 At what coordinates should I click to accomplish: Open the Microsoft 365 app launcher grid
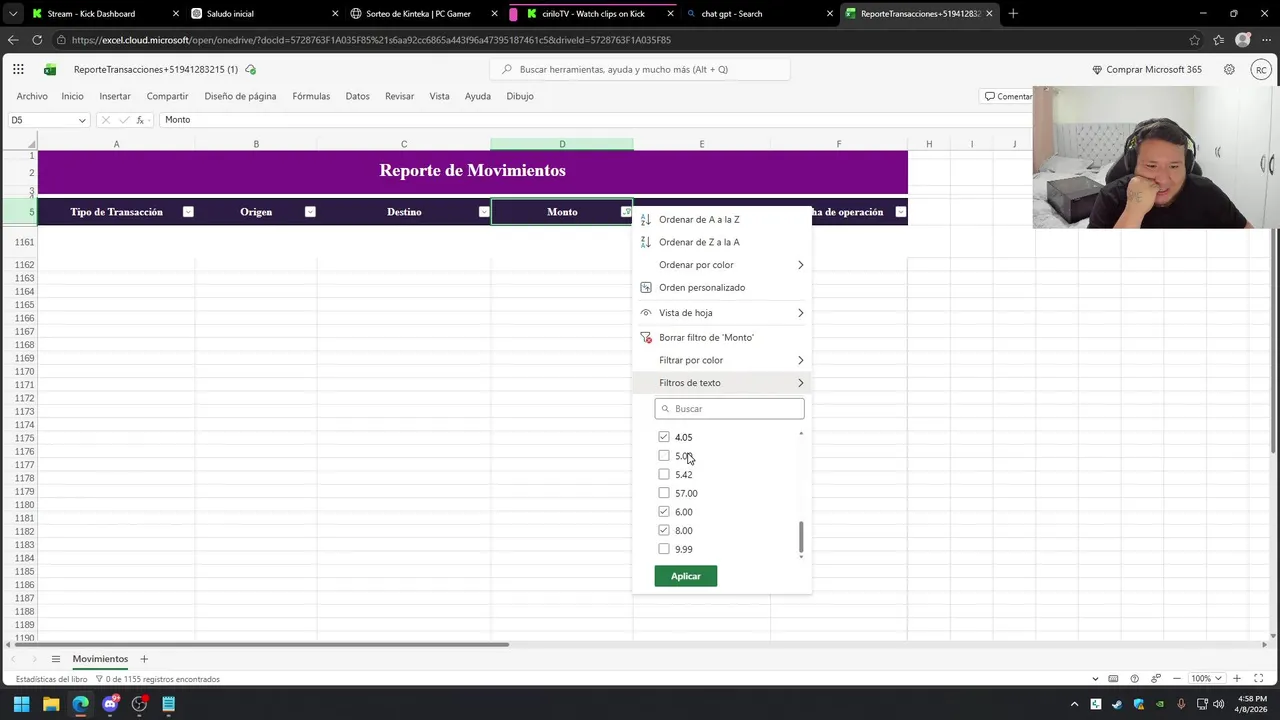coord(18,70)
